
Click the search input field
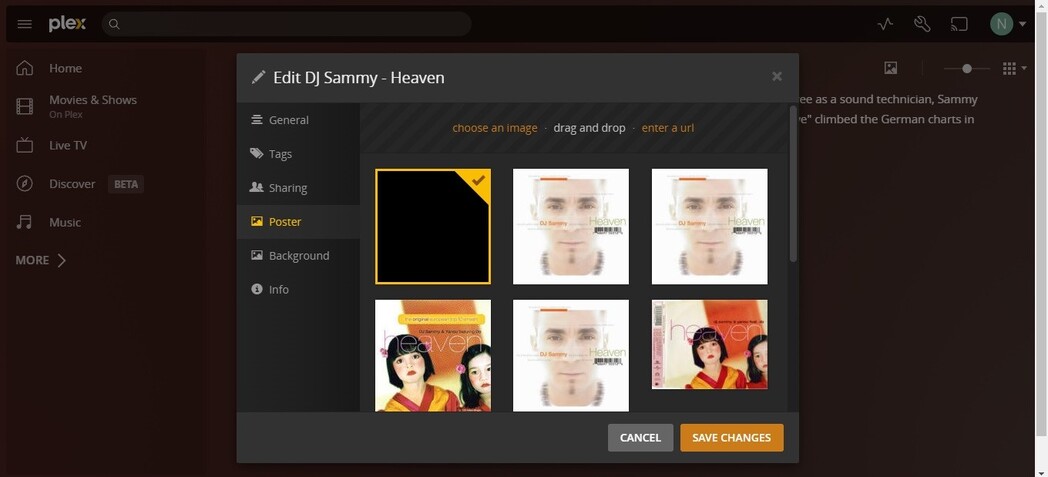[x=287, y=24]
